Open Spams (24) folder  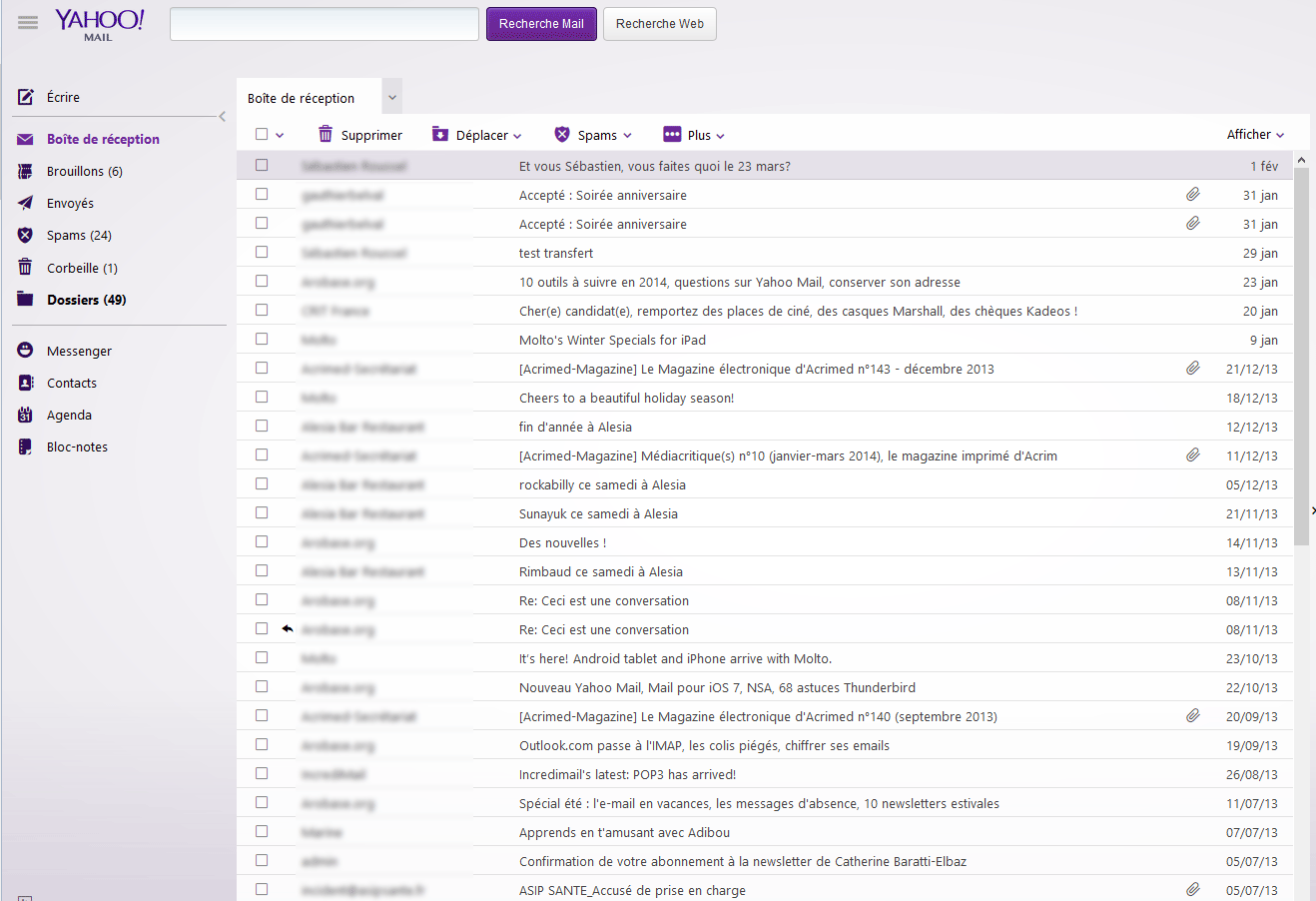coord(79,235)
